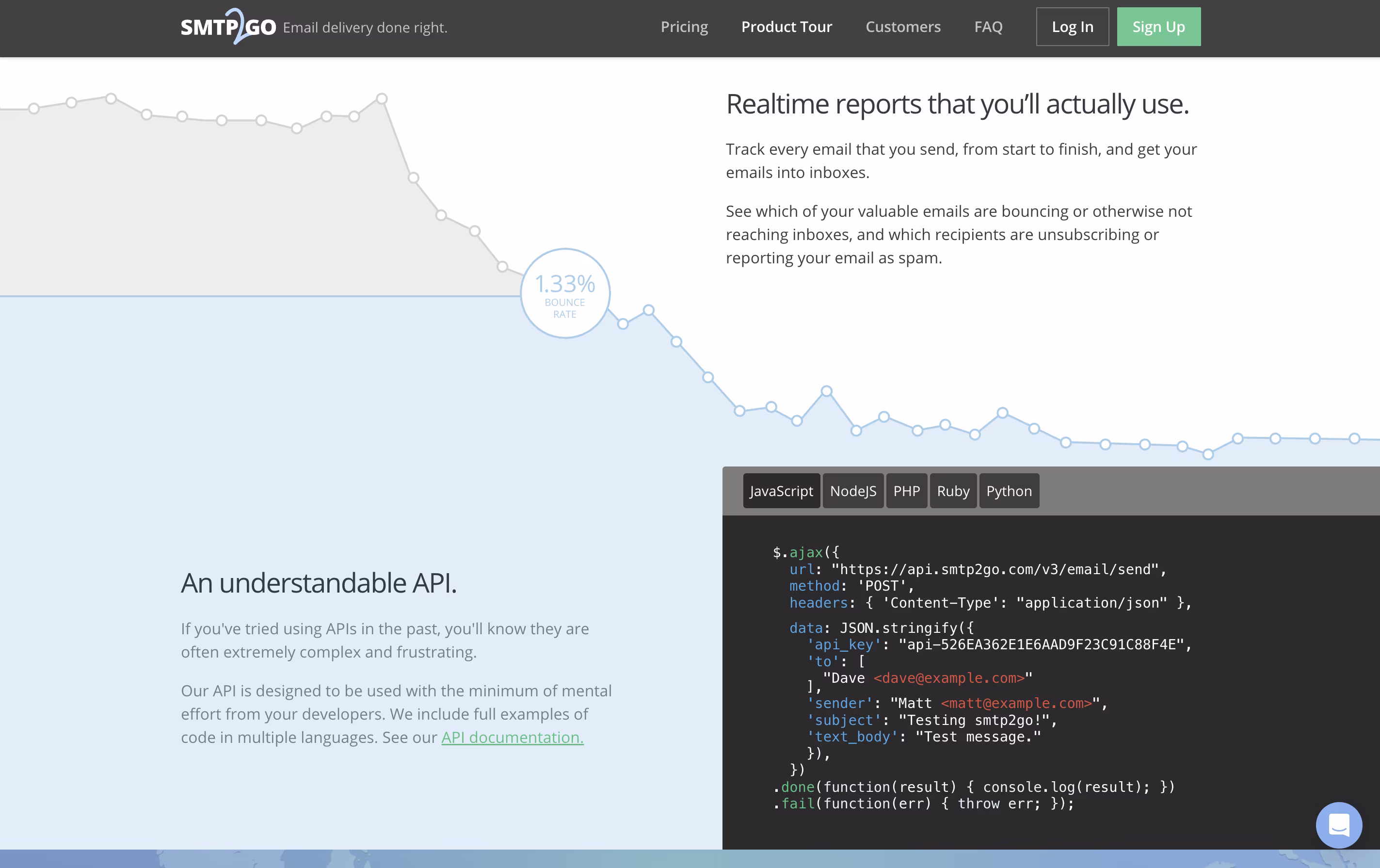
Task: Click the 'Email delivery done right.' tagline
Action: point(365,28)
